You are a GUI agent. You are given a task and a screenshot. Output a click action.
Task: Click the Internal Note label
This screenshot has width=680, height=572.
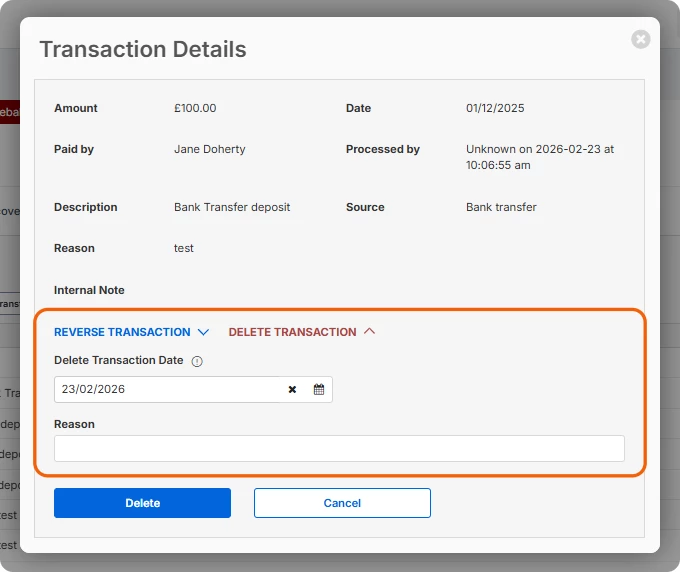click(89, 290)
